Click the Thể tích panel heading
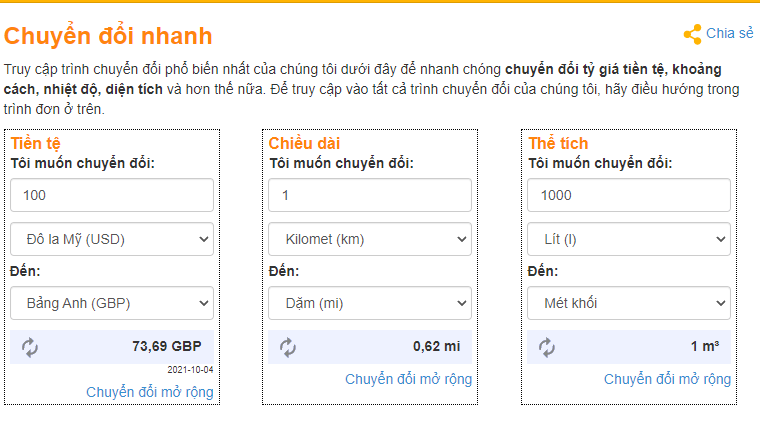 558,143
